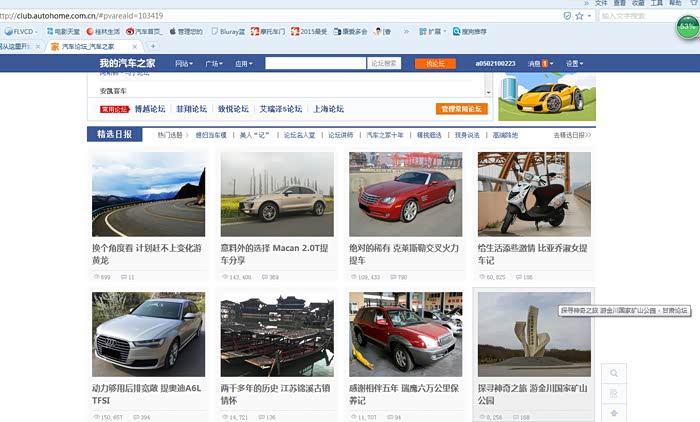The width and height of the screenshot is (700, 422).
Task: Expand the 网站 dropdown in navigation bar
Action: pyautogui.click(x=184, y=64)
